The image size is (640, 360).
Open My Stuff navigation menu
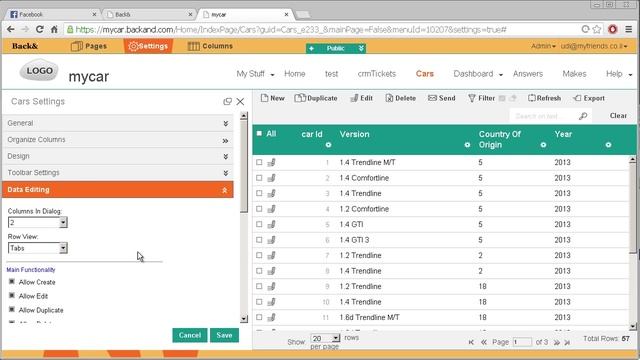pyautogui.click(x=256, y=74)
